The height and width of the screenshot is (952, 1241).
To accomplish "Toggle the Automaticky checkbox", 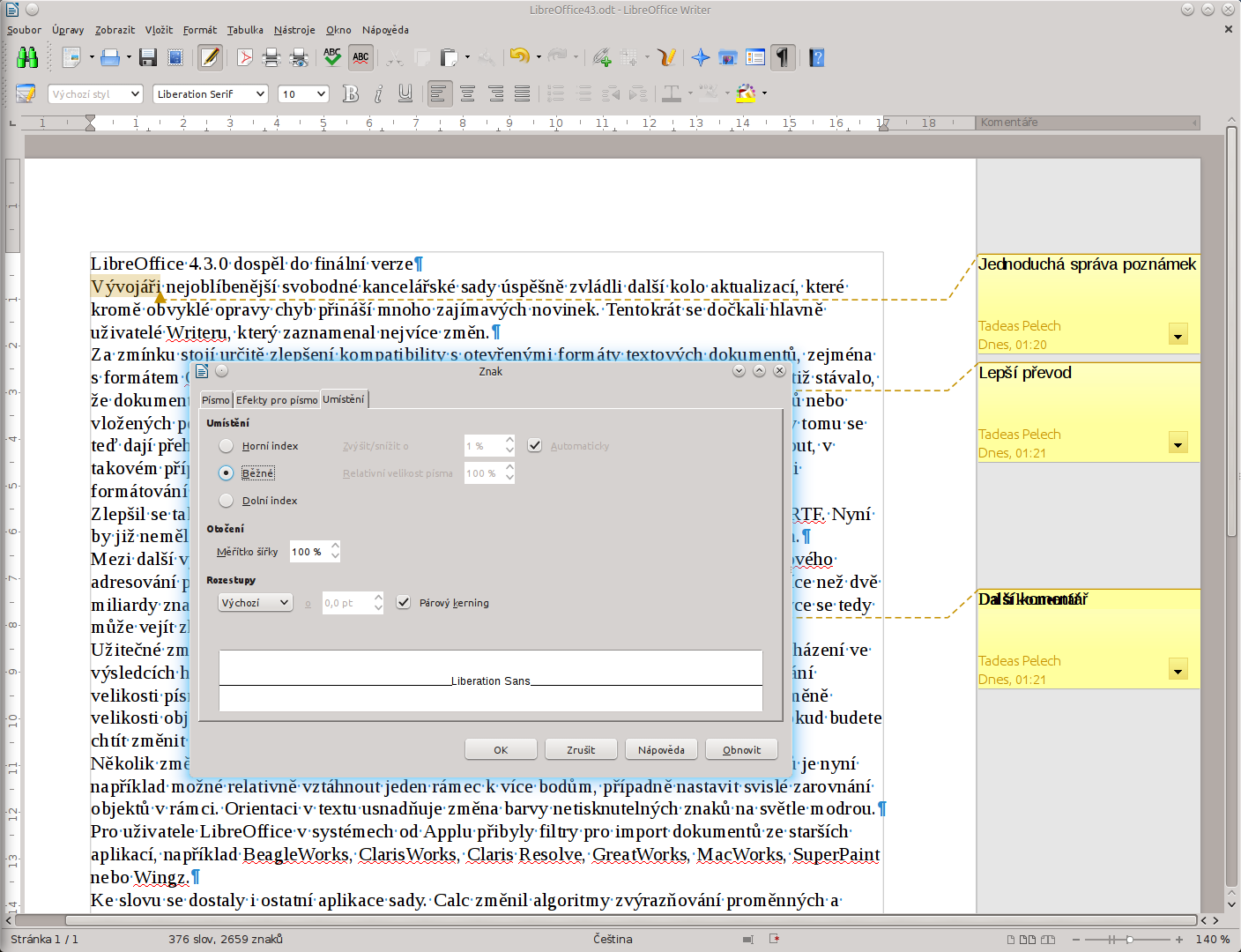I will [534, 445].
